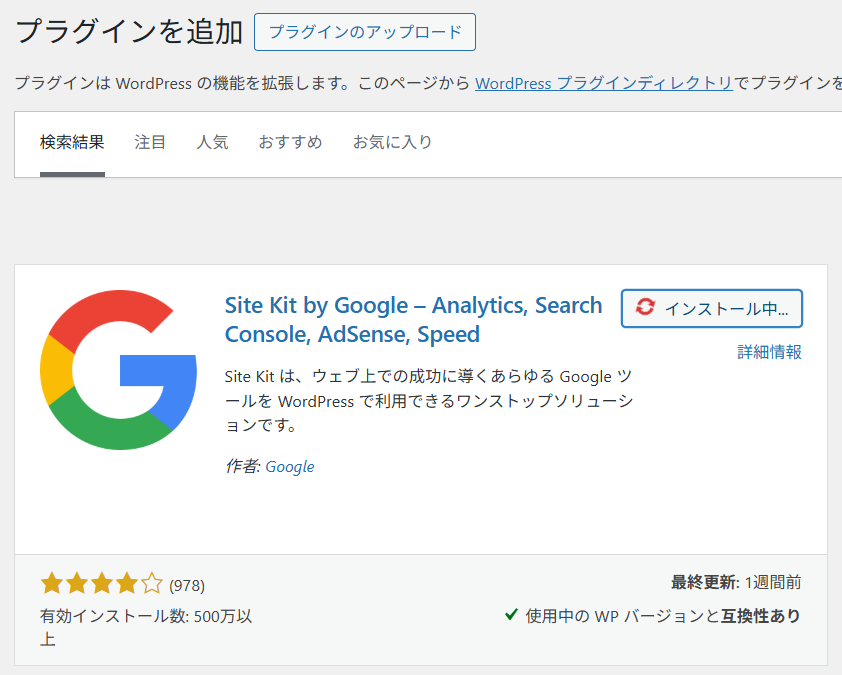Show the おすすめ tab
The height and width of the screenshot is (675, 842).
click(x=290, y=142)
